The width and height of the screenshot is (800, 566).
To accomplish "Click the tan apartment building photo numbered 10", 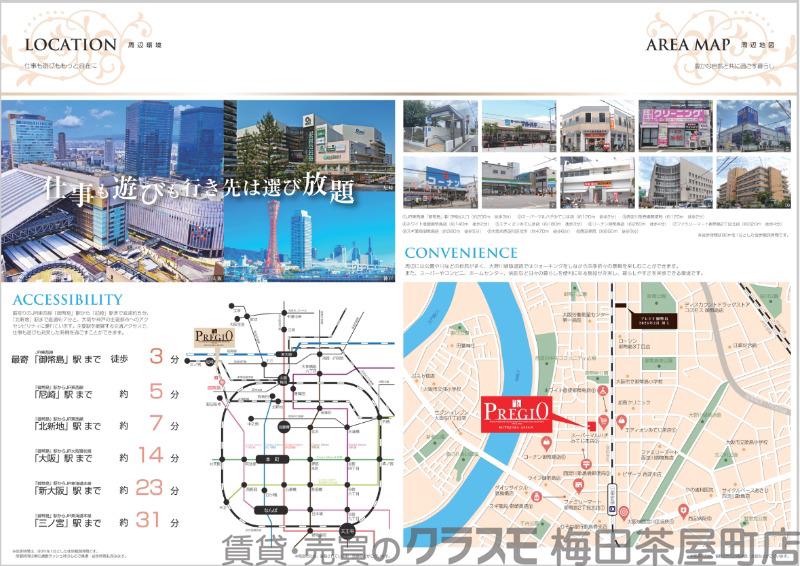I will [x=754, y=180].
